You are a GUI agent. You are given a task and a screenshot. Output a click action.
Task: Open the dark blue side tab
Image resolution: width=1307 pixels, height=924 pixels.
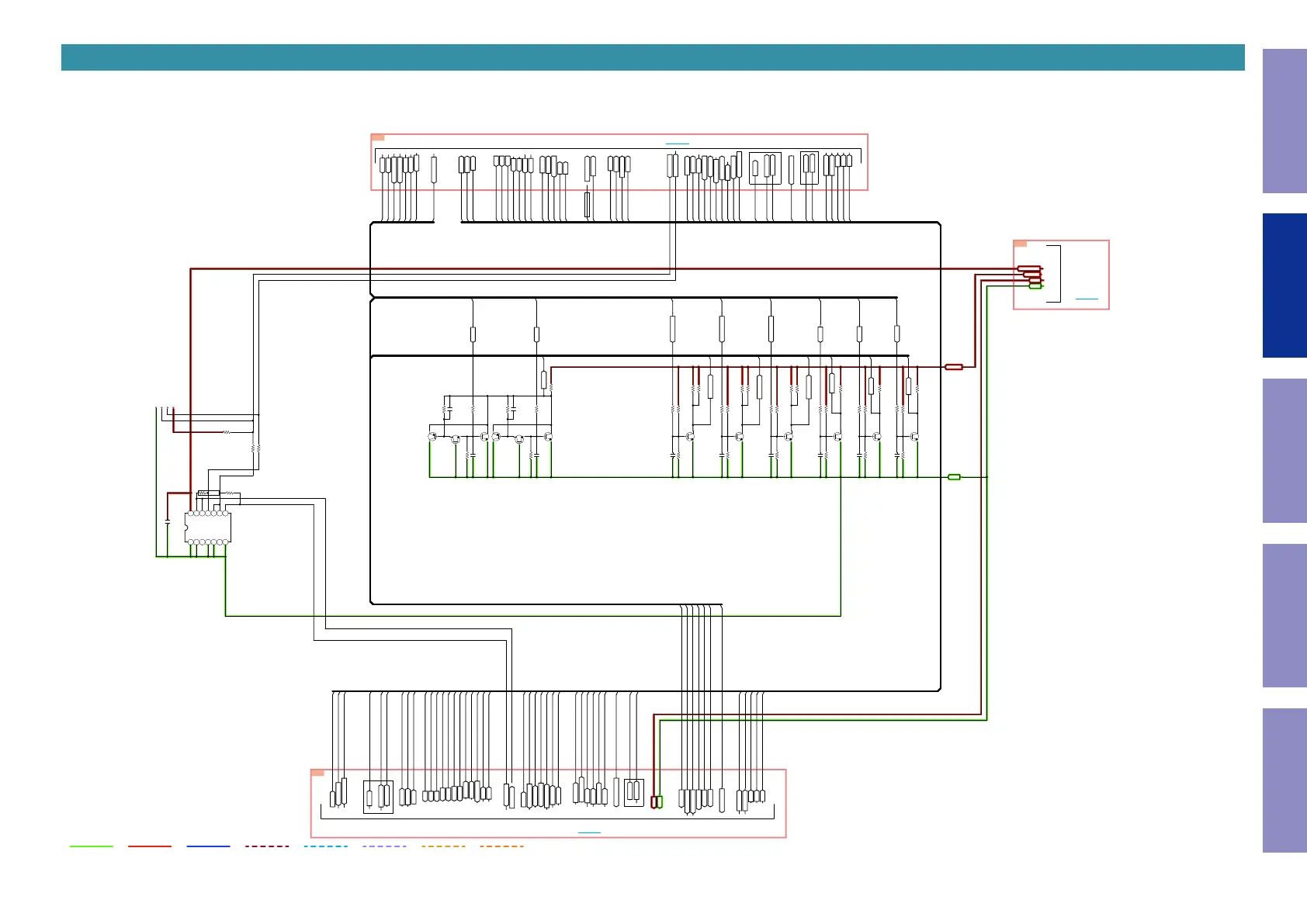[1284, 286]
